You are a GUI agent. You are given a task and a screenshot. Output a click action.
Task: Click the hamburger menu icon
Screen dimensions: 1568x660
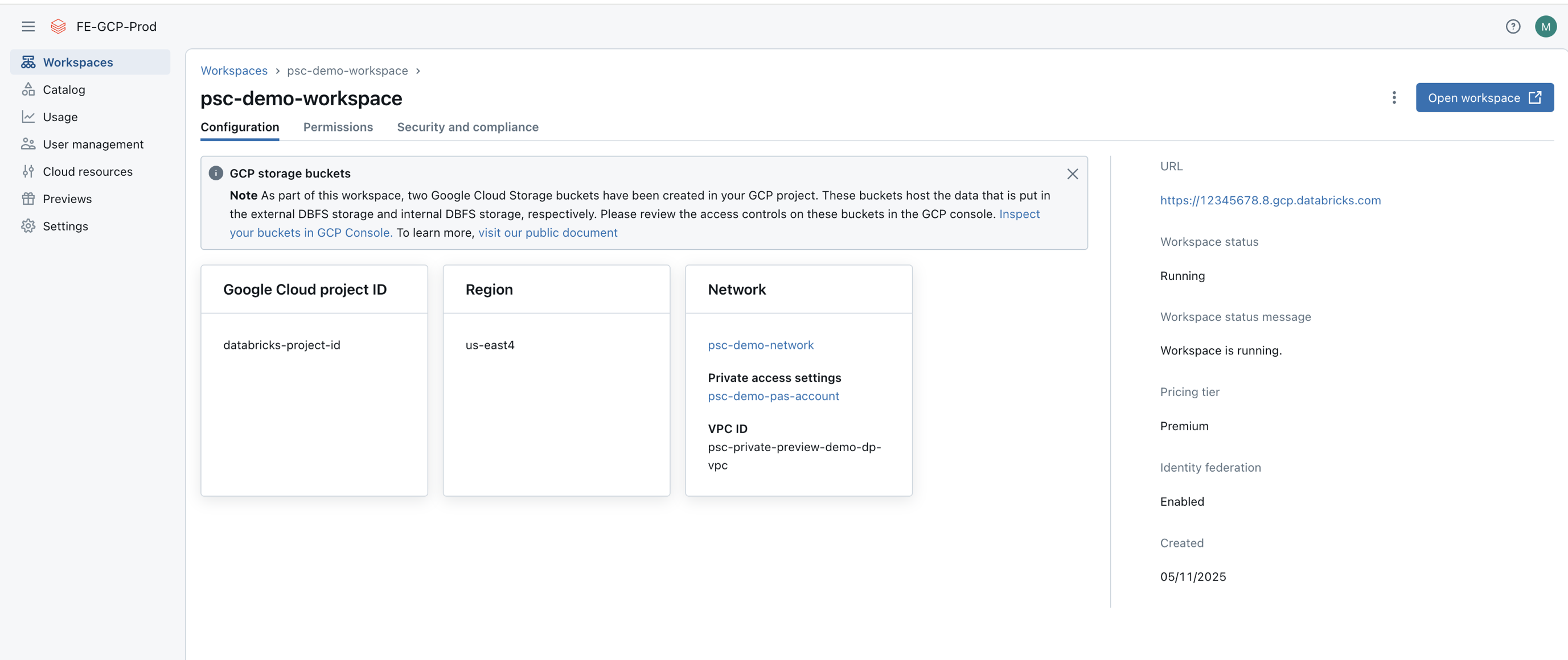(28, 26)
